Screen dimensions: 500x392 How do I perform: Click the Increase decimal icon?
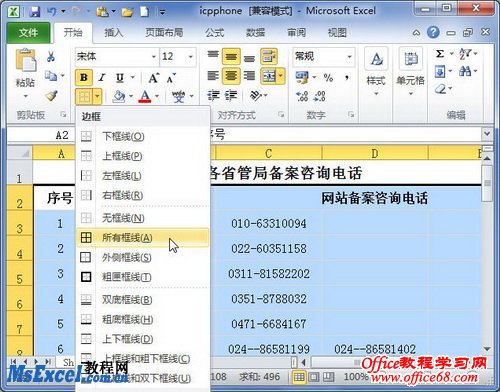pyautogui.click(x=302, y=96)
